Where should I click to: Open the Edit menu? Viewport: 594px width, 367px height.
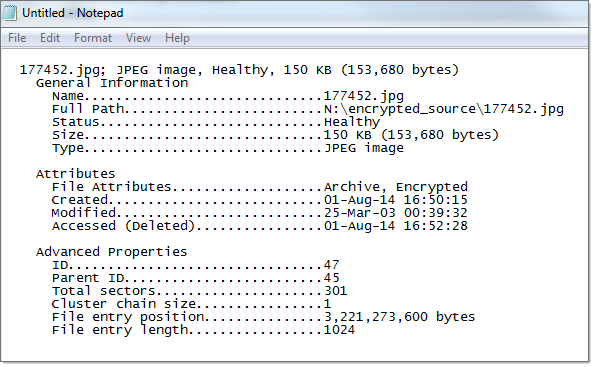click(50, 38)
